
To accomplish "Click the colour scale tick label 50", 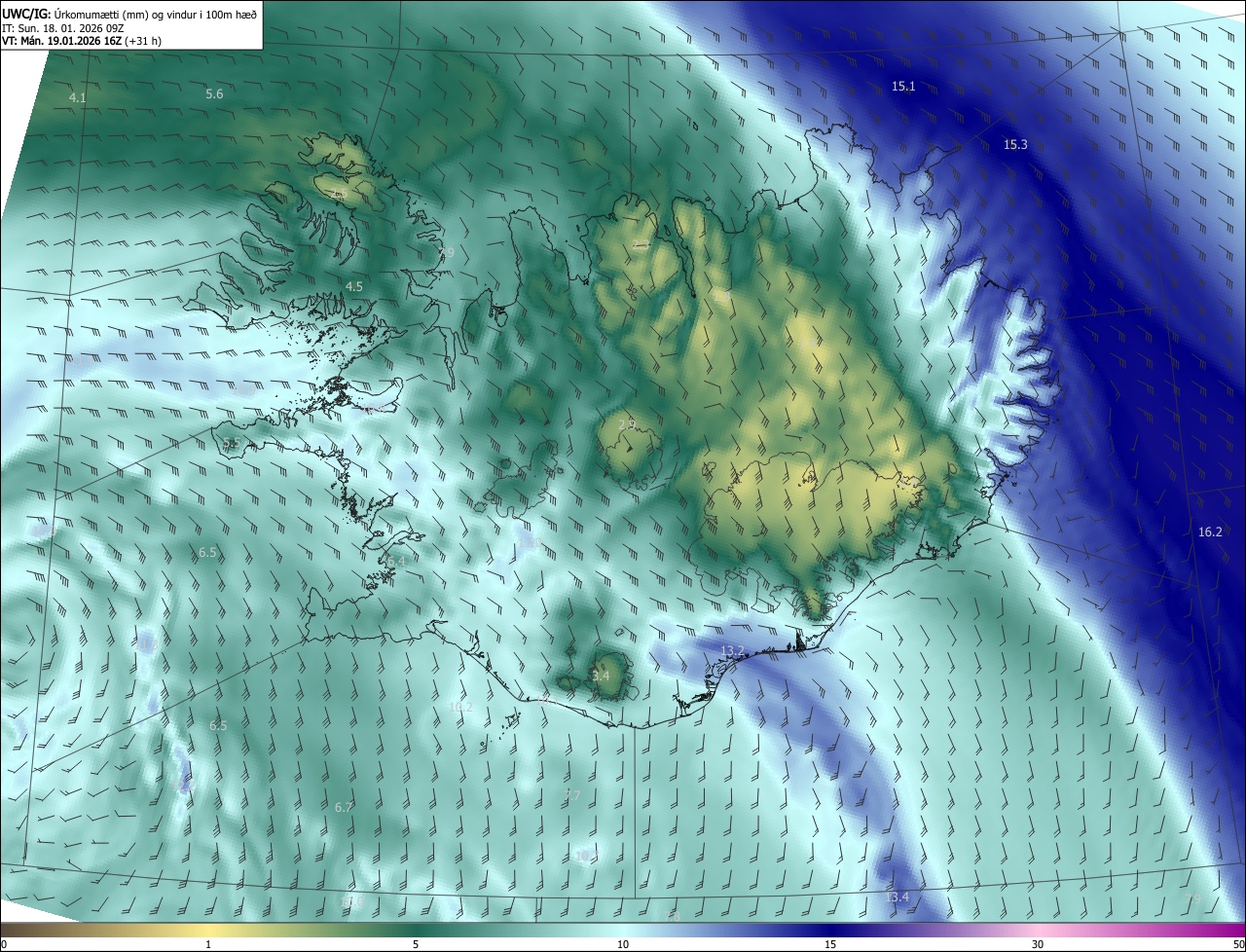I will (x=1238, y=944).
